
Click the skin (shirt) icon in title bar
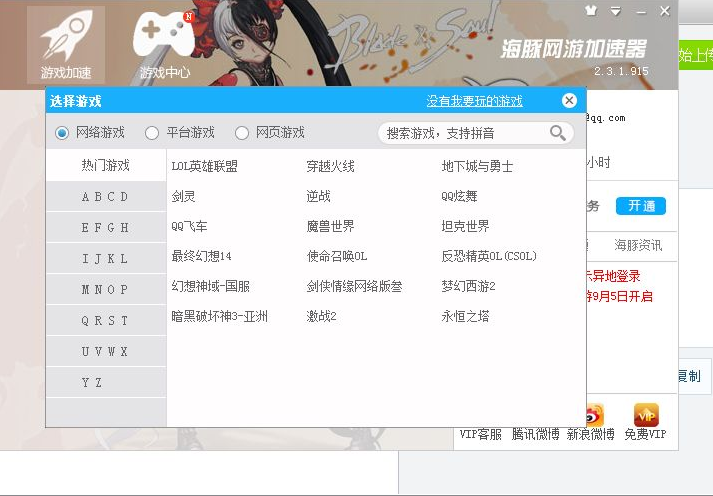coord(591,11)
